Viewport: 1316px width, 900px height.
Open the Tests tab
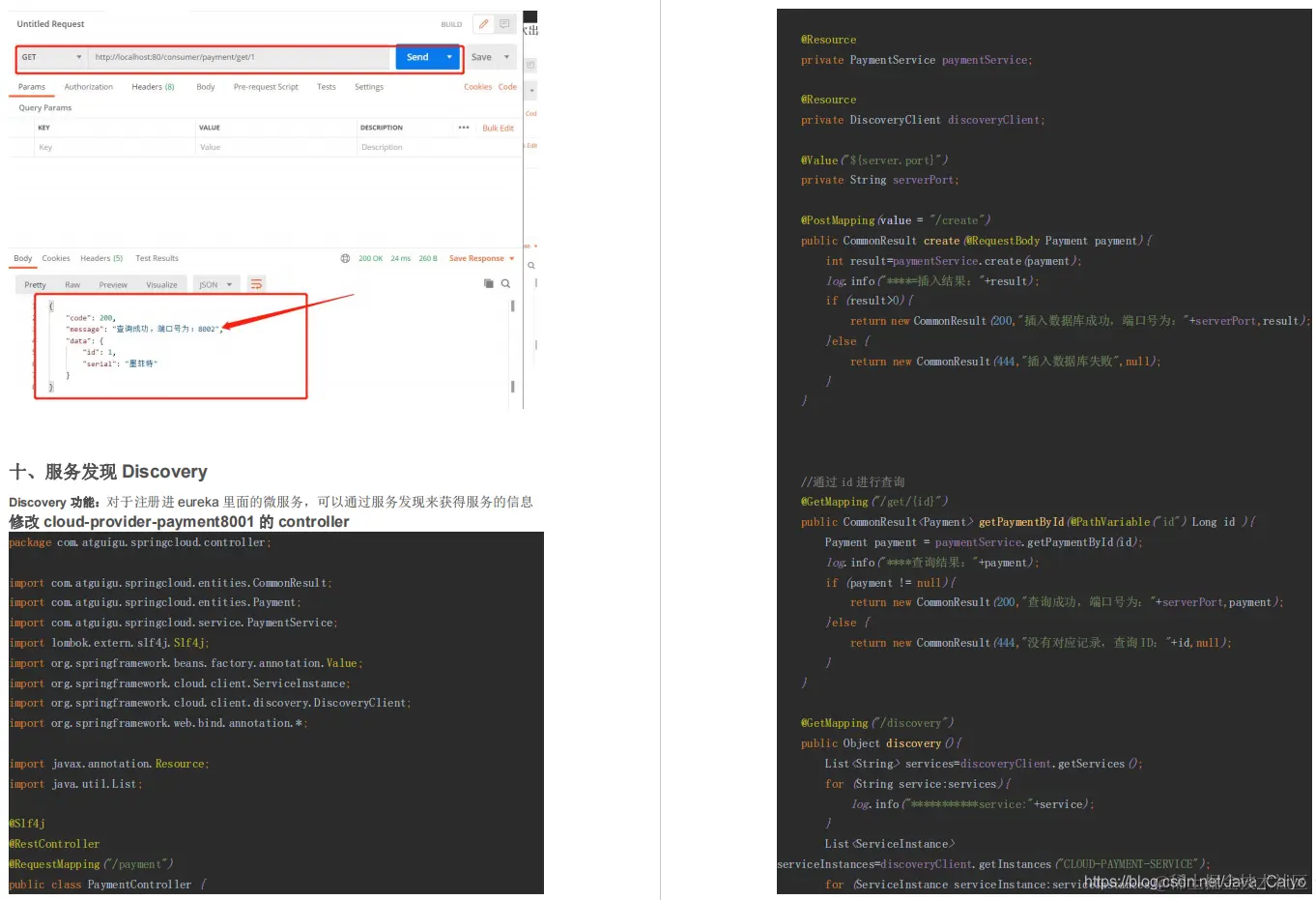(327, 87)
